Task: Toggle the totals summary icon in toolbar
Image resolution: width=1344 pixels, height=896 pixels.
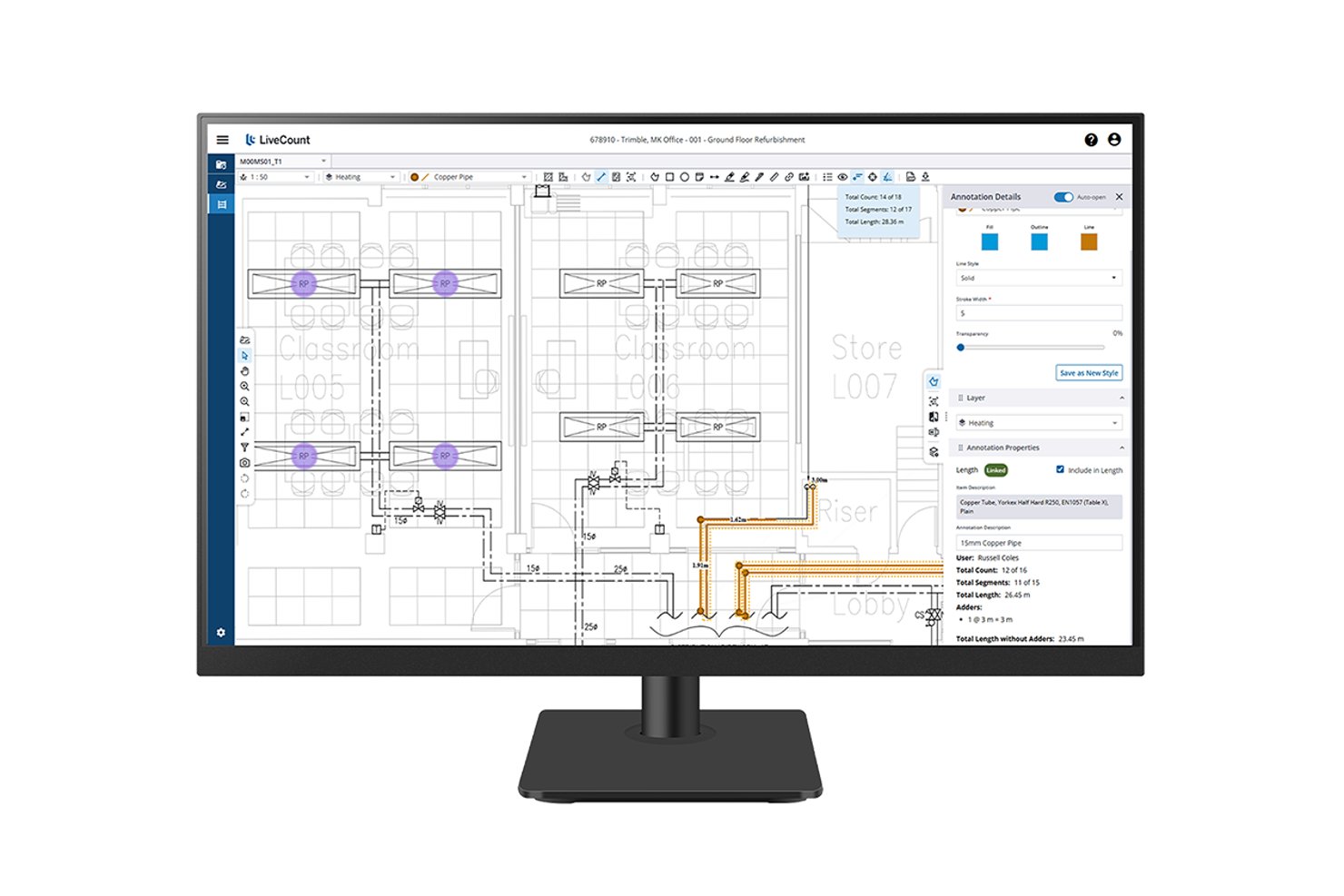Action: (x=857, y=177)
